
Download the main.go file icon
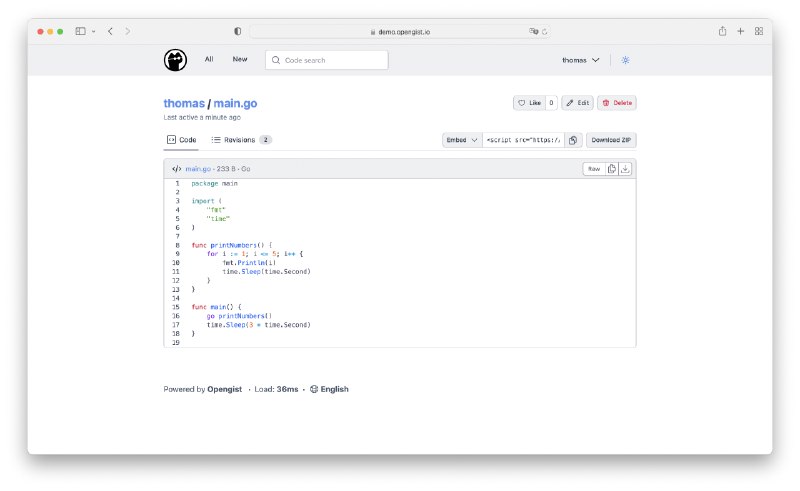click(626, 169)
